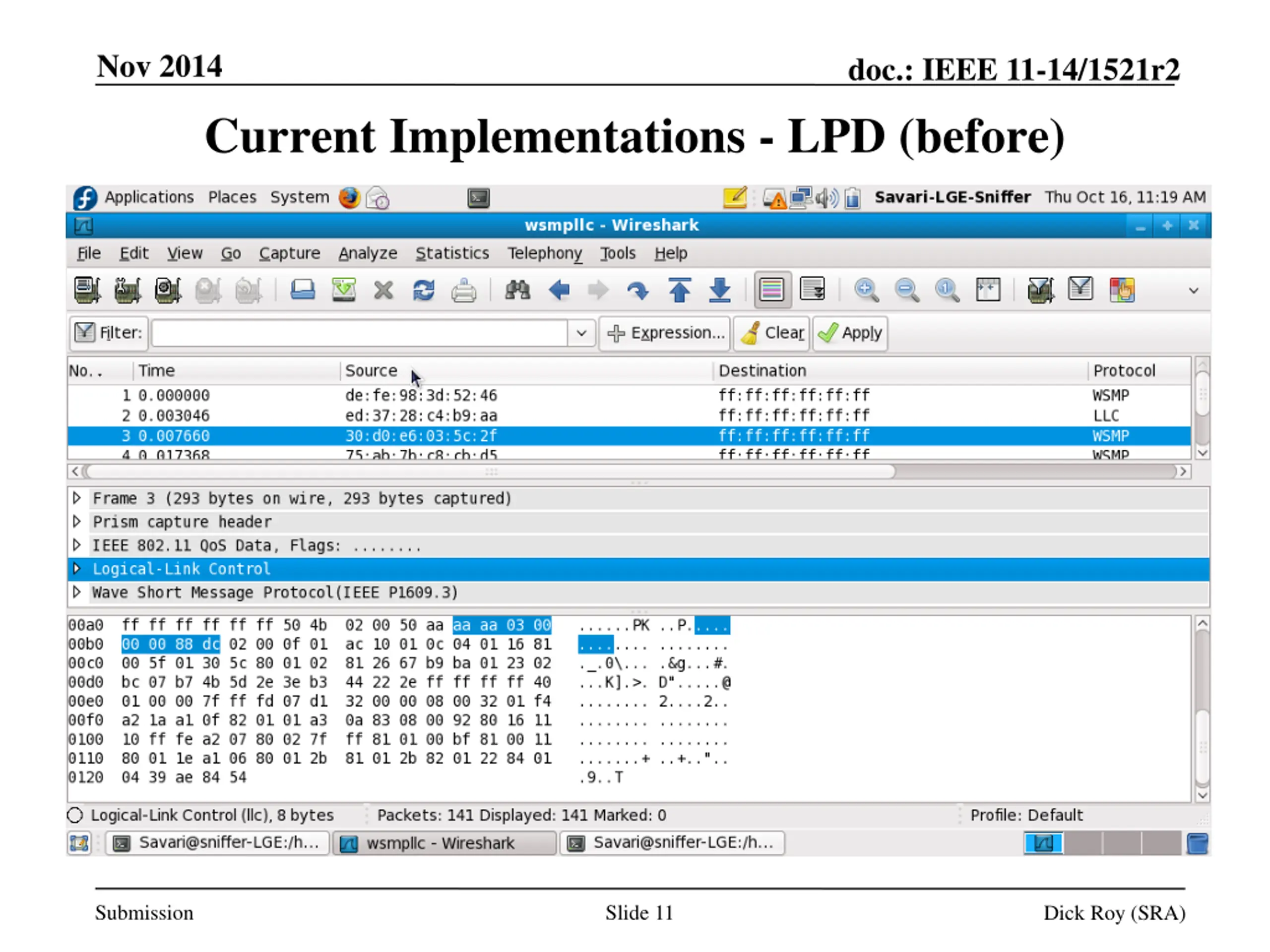The image size is (1270, 952).
Task: Go to first packet arrow icon
Action: [x=680, y=290]
